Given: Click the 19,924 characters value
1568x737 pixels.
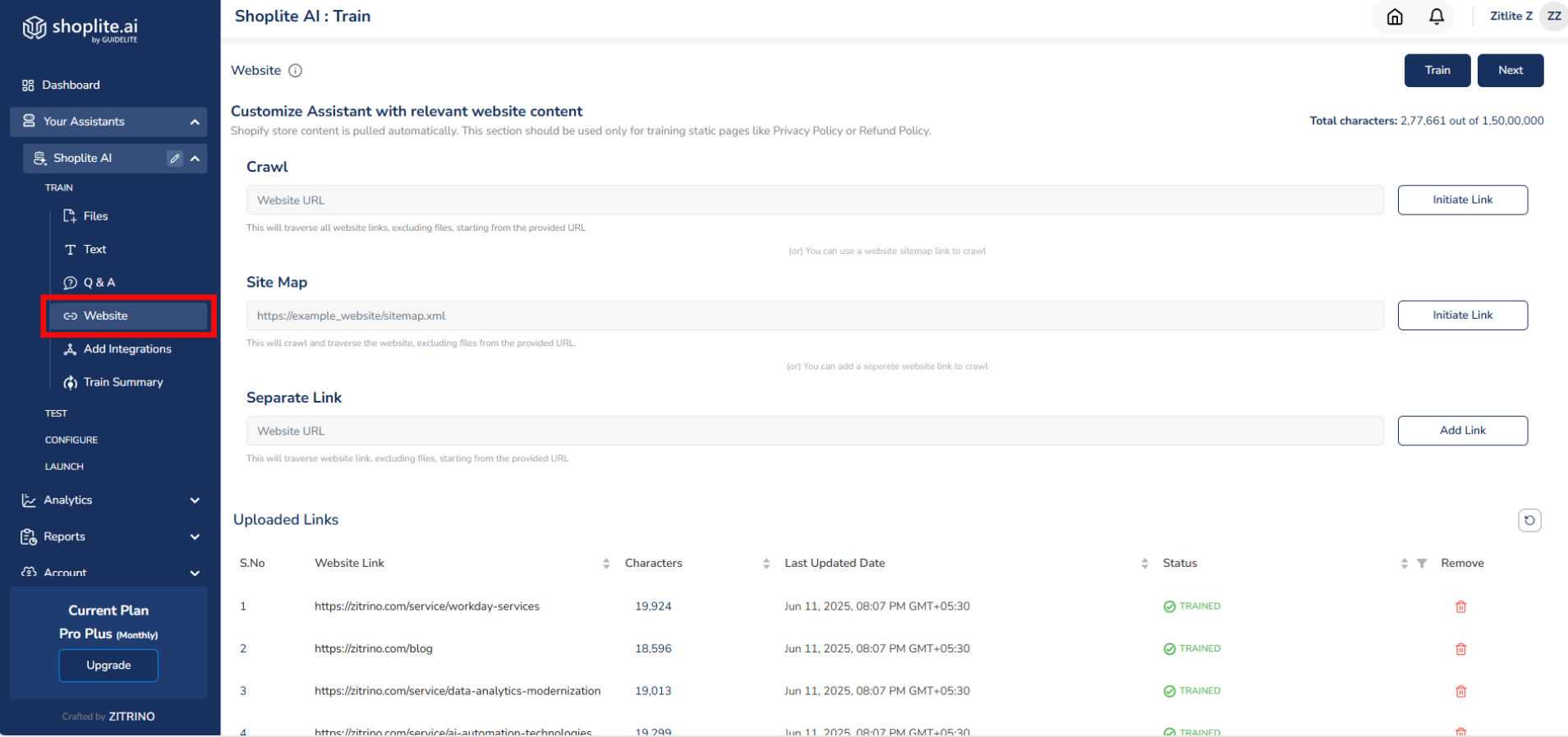Looking at the screenshot, I should click(x=653, y=606).
